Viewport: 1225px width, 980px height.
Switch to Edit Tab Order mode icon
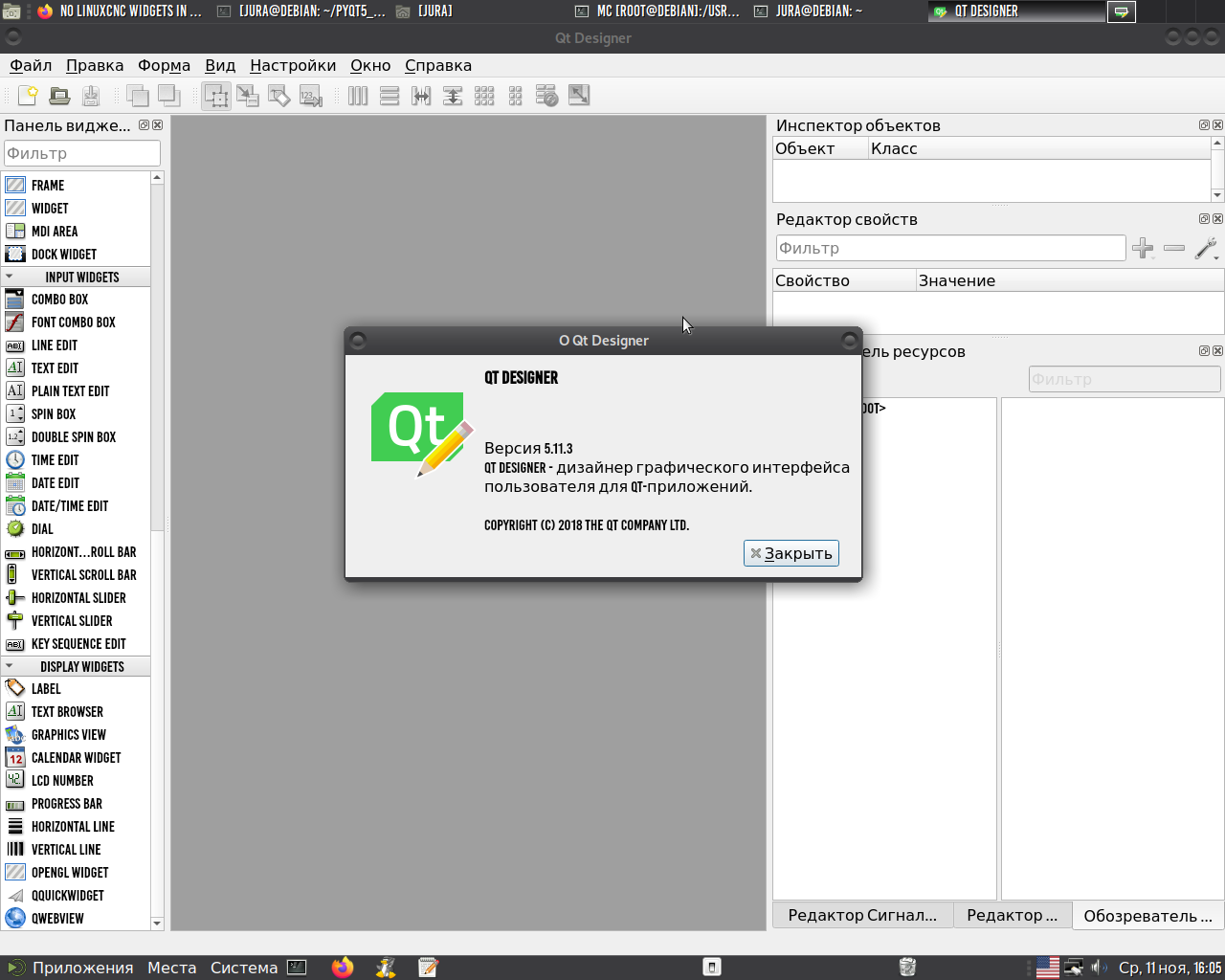[311, 96]
